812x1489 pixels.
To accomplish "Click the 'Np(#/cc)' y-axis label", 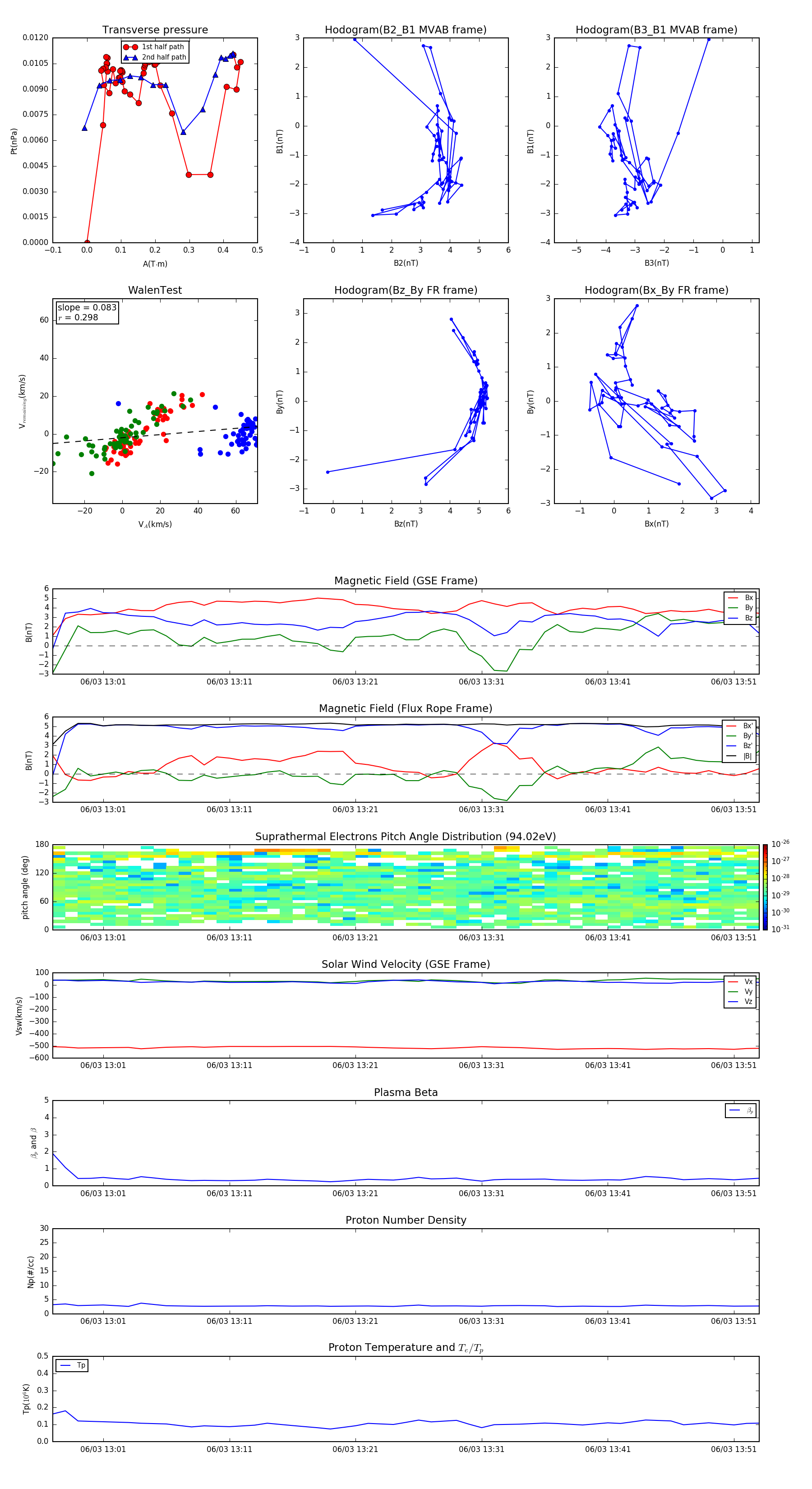I will click(x=31, y=1271).
